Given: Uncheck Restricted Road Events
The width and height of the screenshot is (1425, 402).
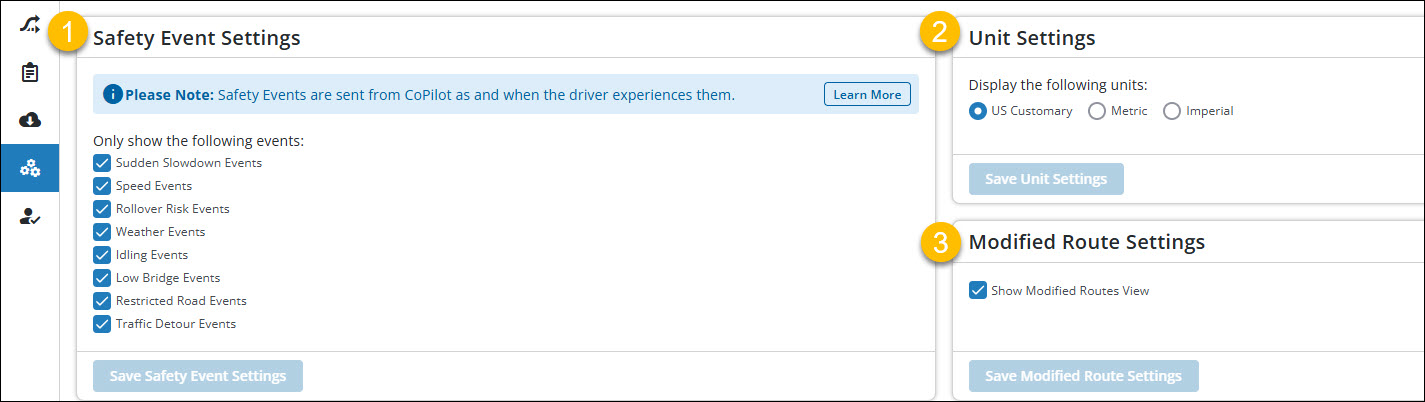Looking at the screenshot, I should 102,300.
